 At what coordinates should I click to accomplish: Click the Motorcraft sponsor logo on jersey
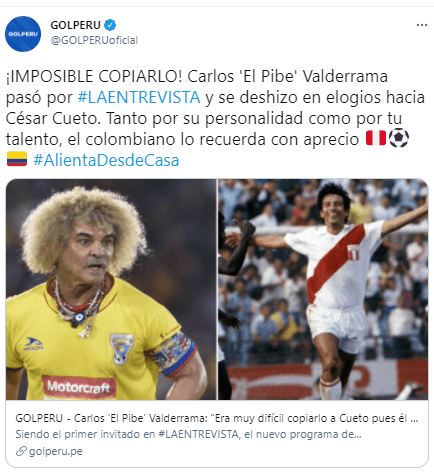pos(79,387)
